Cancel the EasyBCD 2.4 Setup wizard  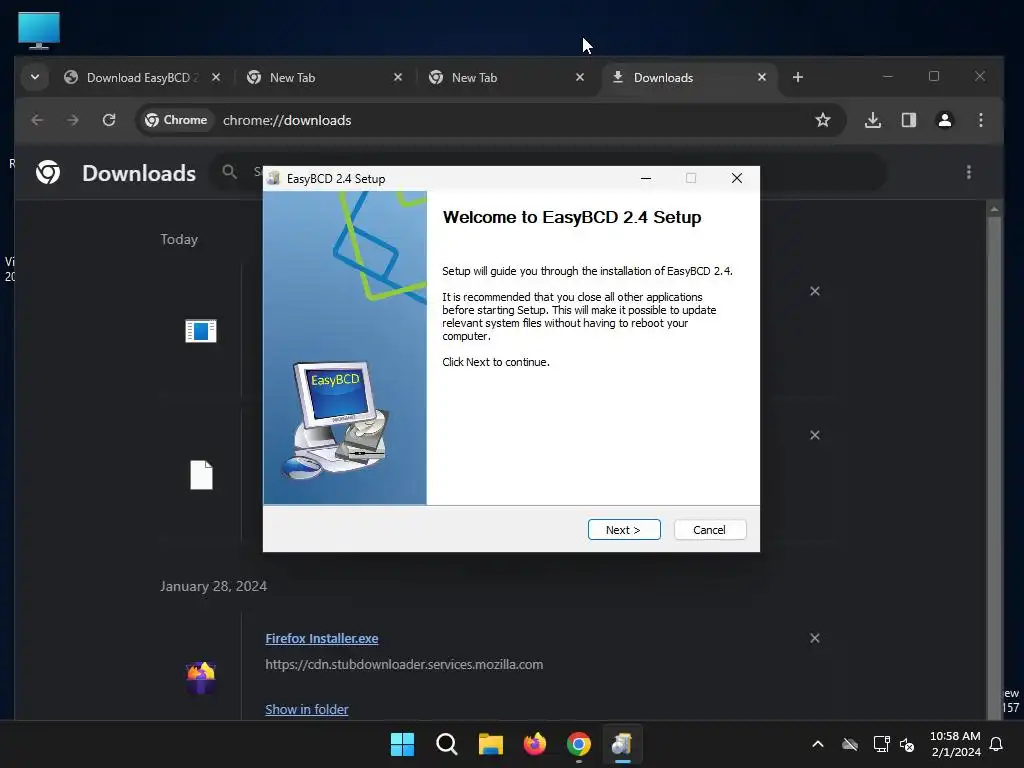click(x=709, y=530)
